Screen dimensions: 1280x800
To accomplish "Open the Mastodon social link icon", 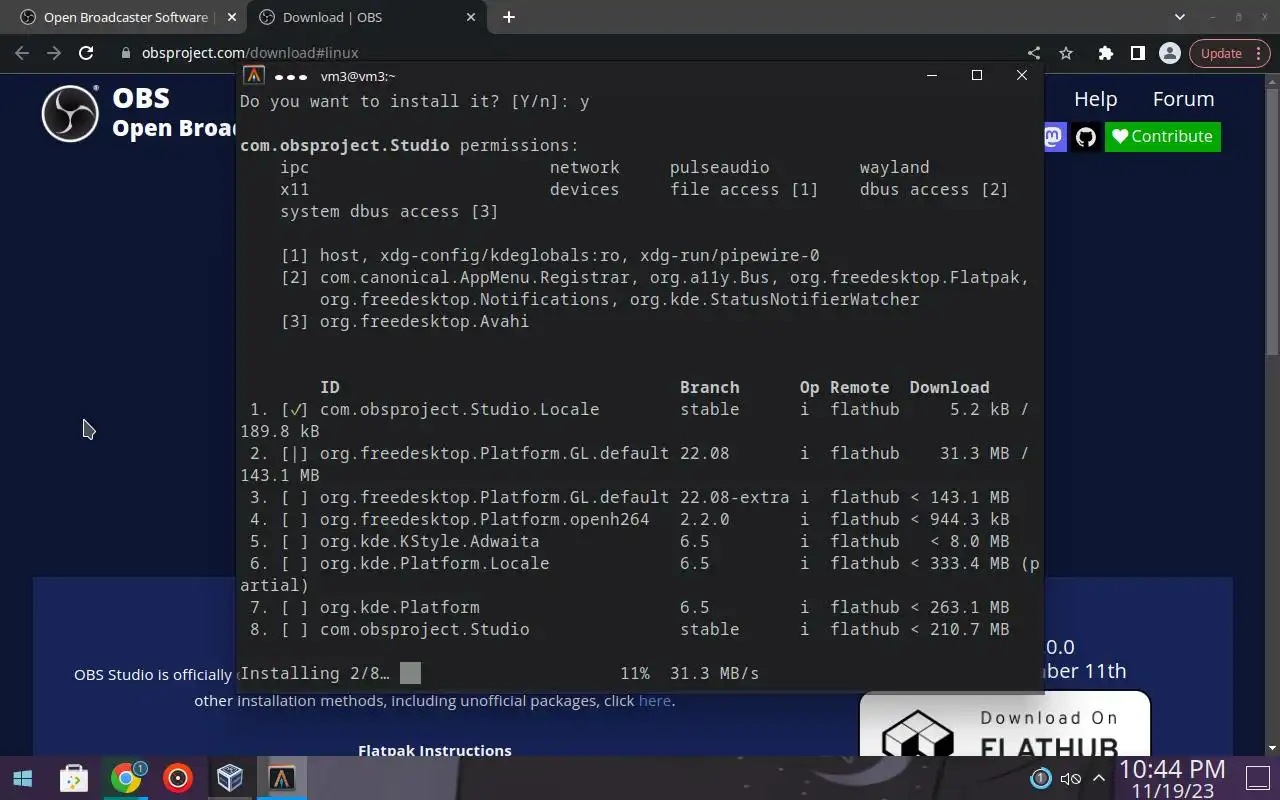I will pyautogui.click(x=1054, y=137).
